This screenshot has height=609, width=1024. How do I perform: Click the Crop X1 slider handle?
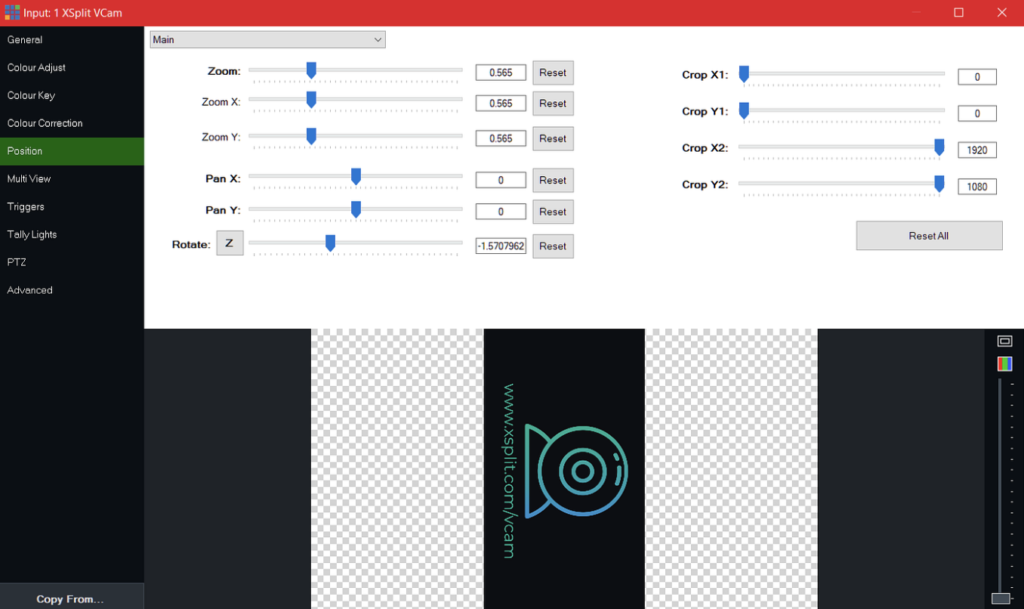tap(744, 74)
